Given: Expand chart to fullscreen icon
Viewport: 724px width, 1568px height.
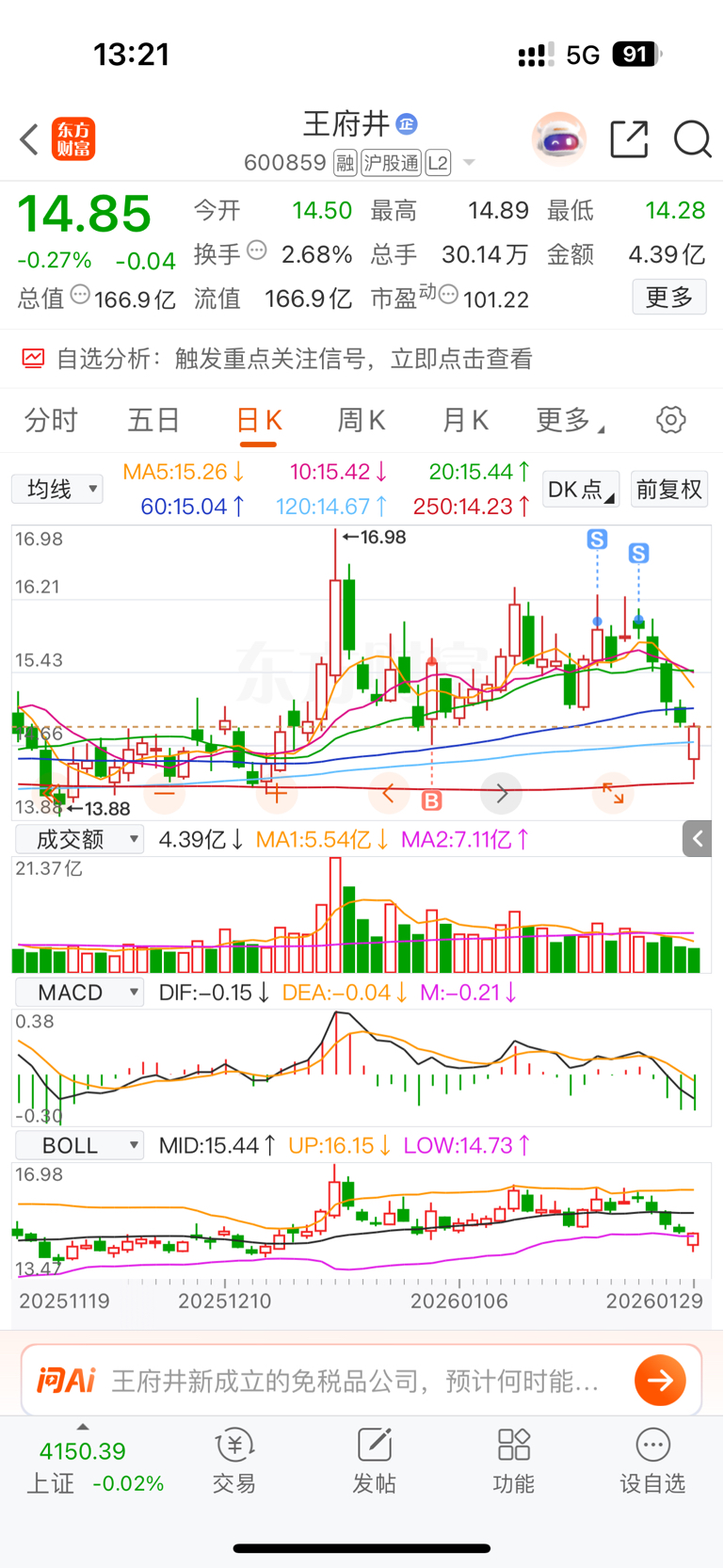Looking at the screenshot, I should (x=613, y=794).
